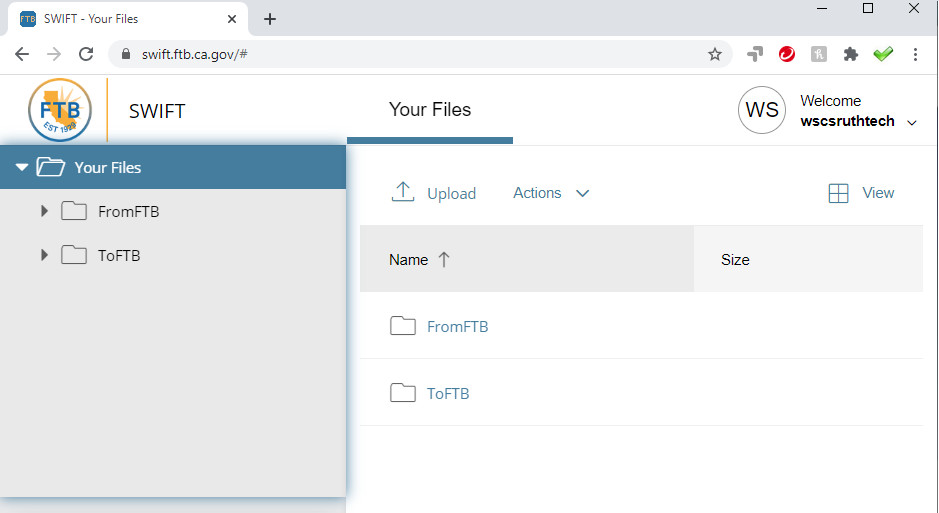
Task: View site security padlock info
Action: click(126, 54)
